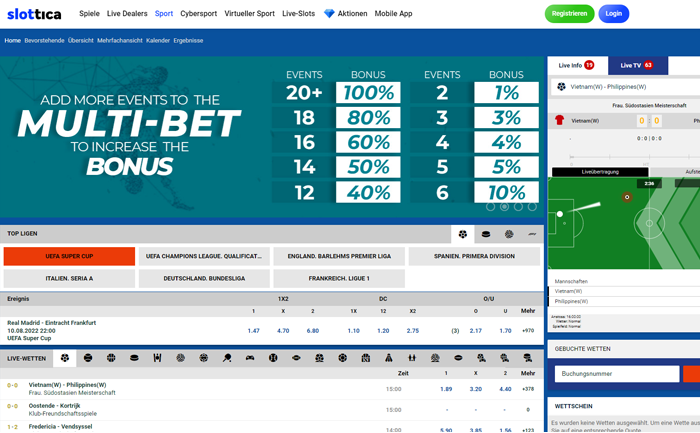Focus the Buchungsnummer input field
Screen dimensions: 700x433
617,374
